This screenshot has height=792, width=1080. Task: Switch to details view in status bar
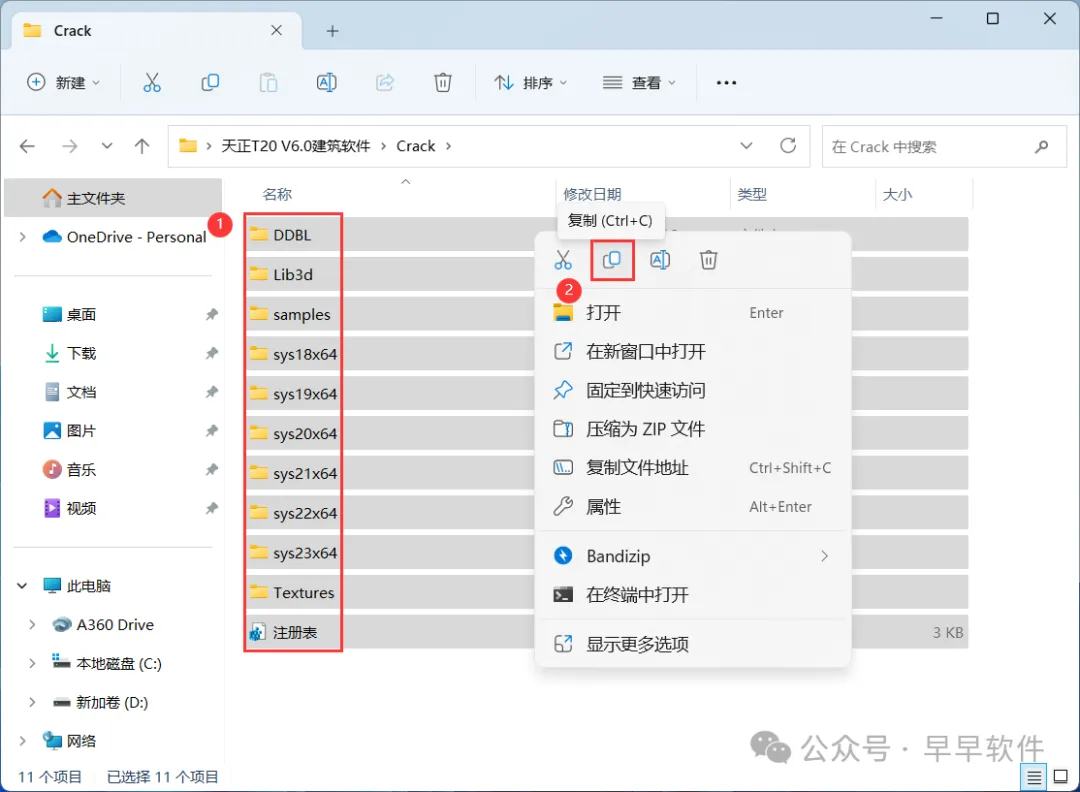coord(1034,778)
